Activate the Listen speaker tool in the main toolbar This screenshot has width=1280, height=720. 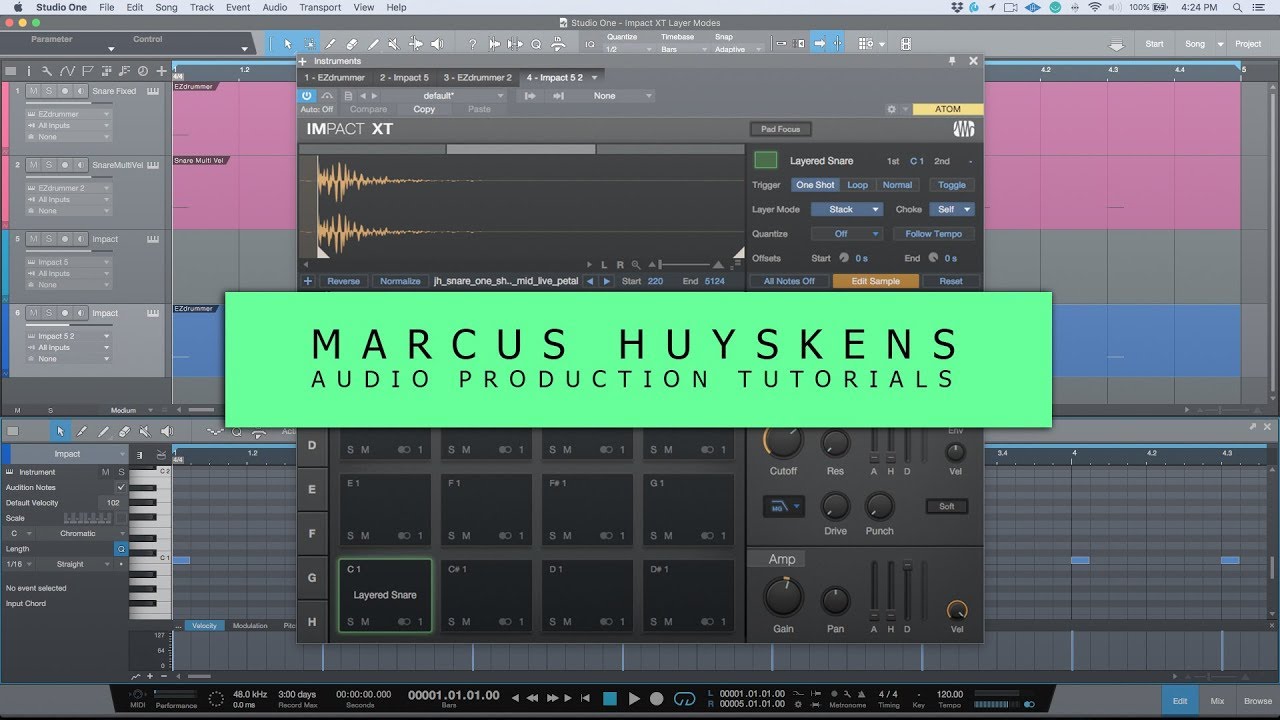pos(437,44)
